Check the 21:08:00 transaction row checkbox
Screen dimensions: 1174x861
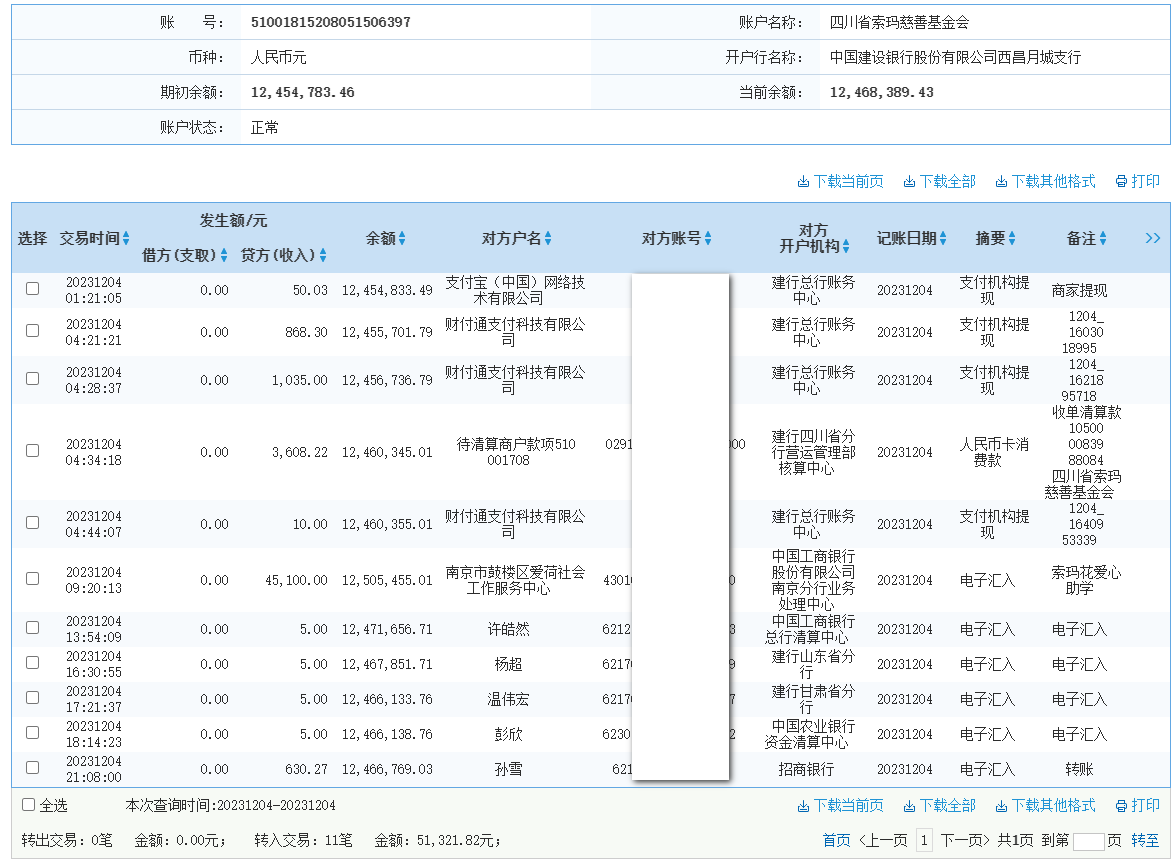[x=32, y=767]
